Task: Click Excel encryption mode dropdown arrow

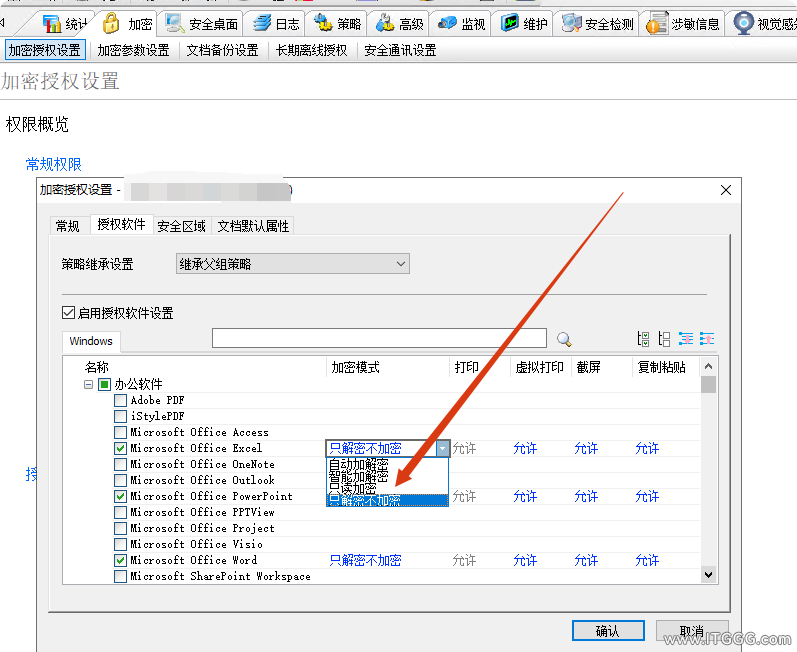Action: click(443, 448)
